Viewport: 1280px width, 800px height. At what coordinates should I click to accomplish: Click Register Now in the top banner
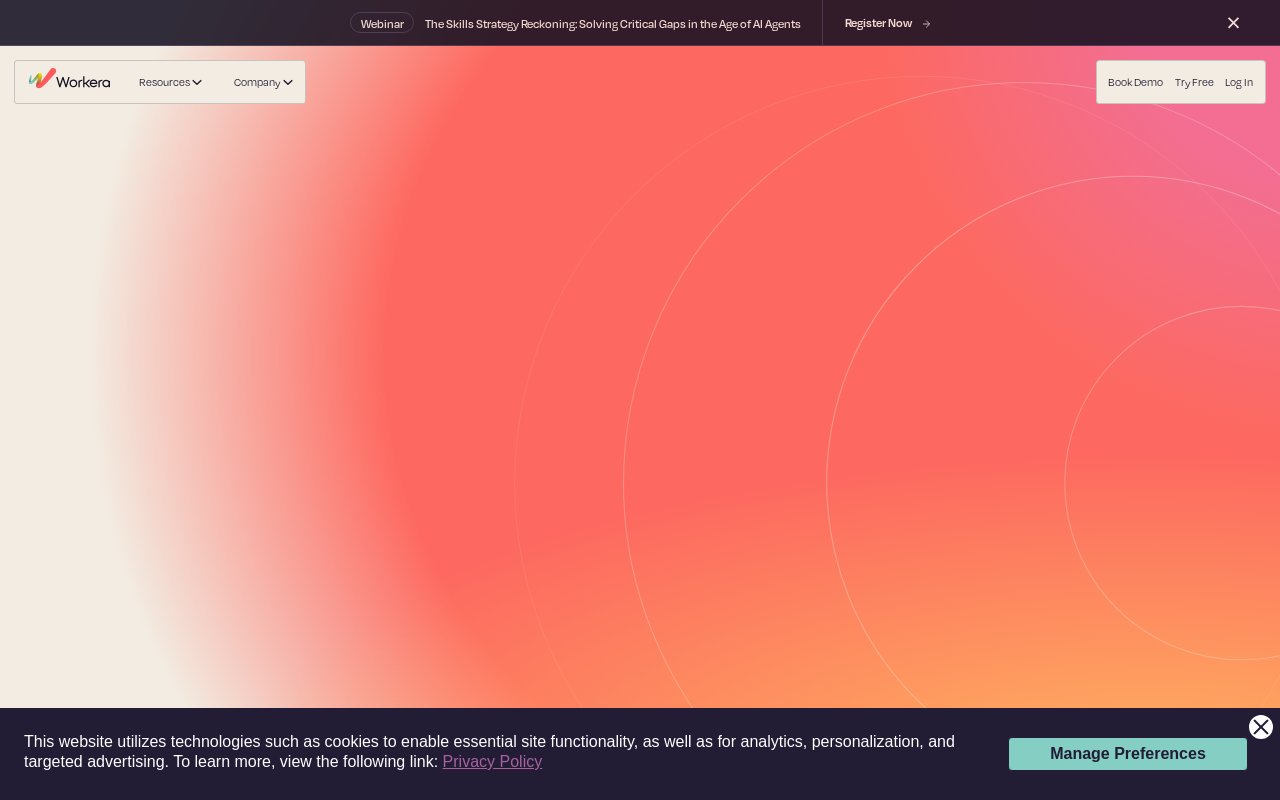click(x=878, y=23)
